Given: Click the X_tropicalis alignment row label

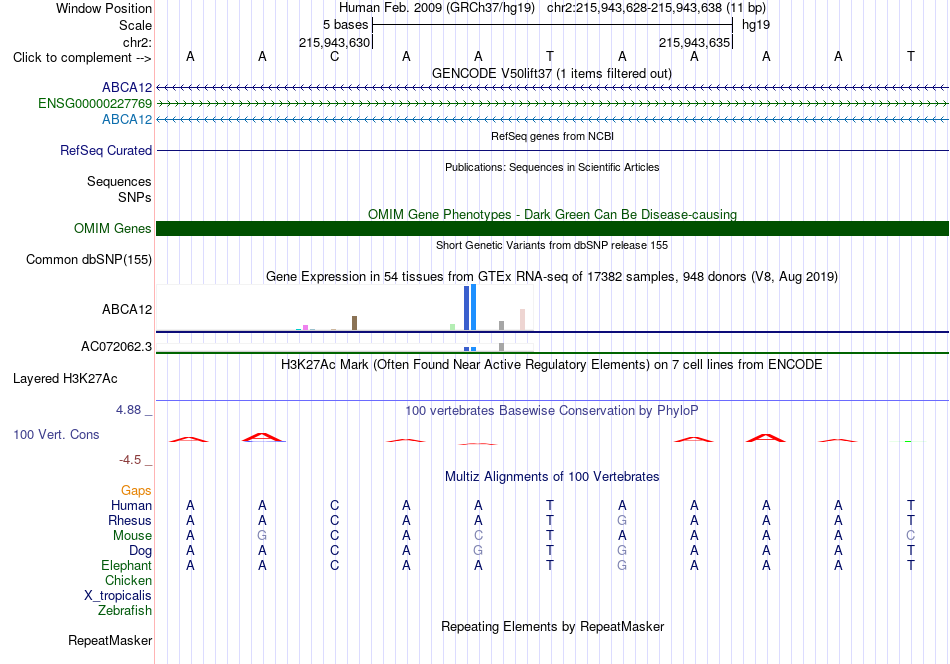Looking at the screenshot, I should (118, 596).
